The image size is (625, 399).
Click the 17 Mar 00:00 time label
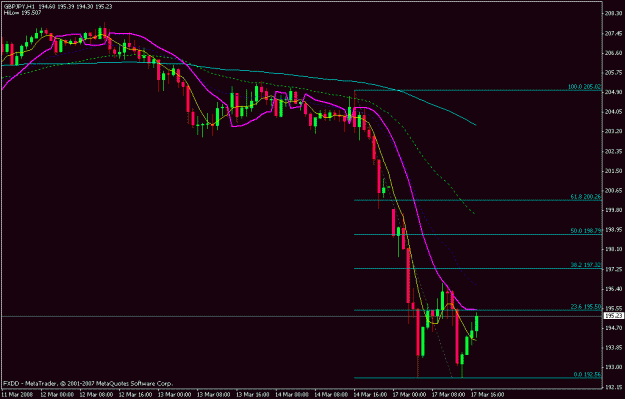[x=409, y=395]
